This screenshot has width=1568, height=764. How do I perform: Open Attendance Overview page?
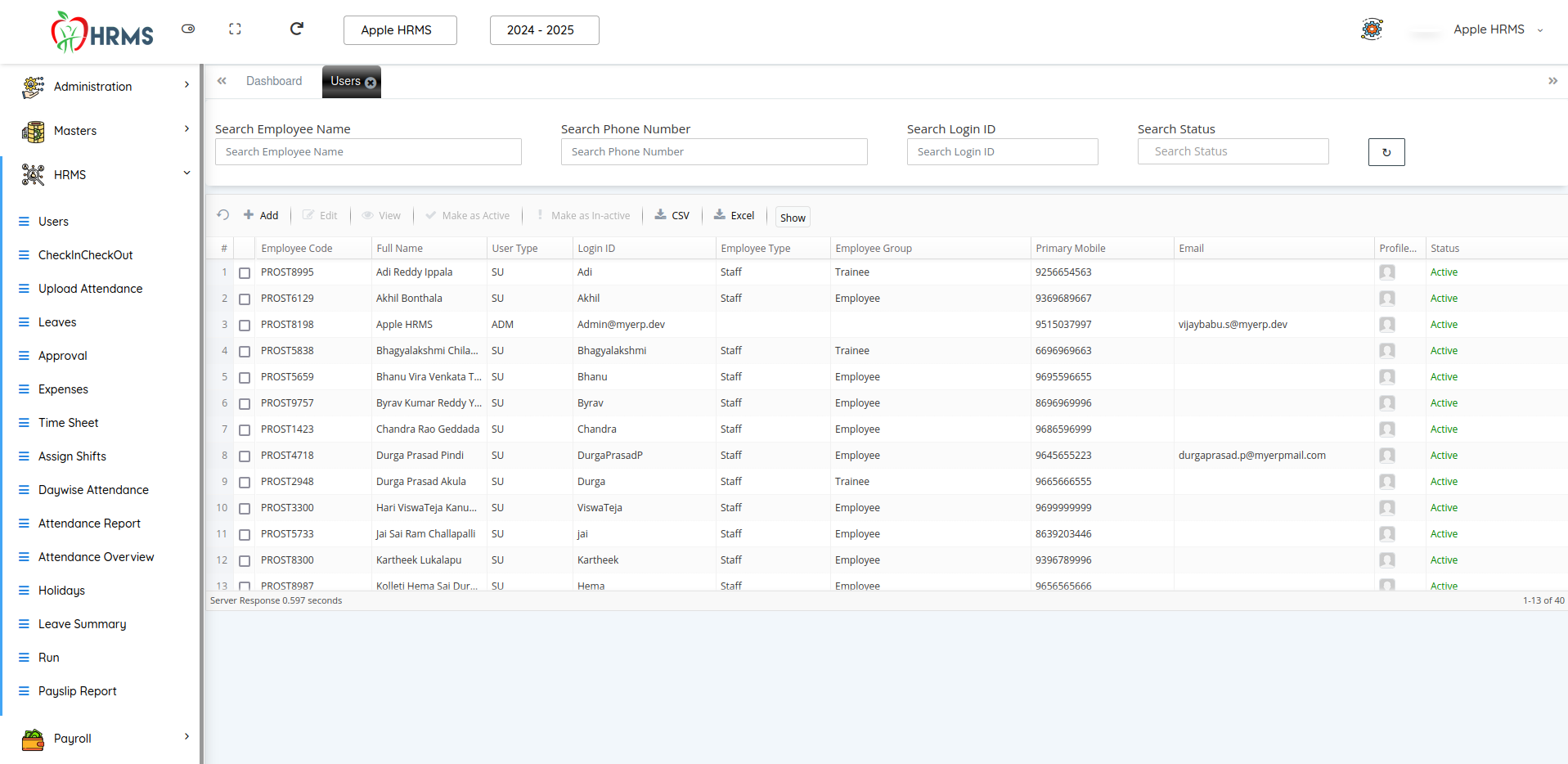pyautogui.click(x=96, y=557)
